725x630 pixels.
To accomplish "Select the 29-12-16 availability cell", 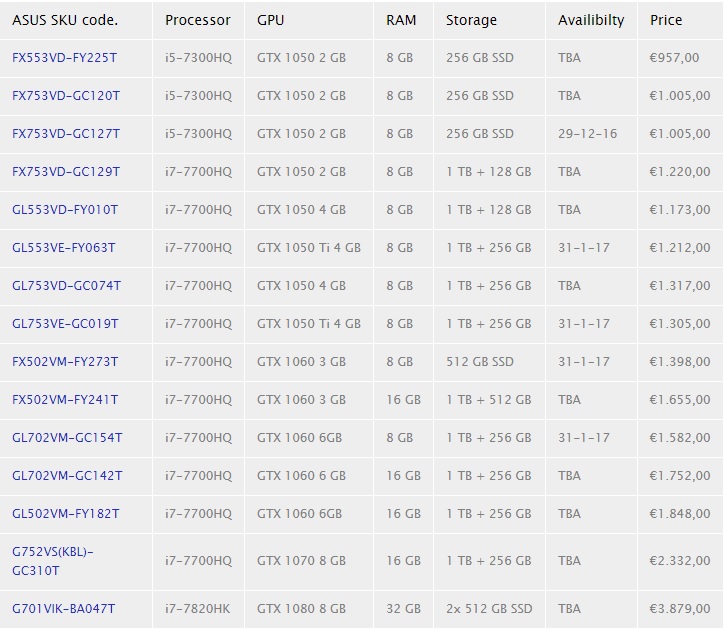I will (587, 134).
